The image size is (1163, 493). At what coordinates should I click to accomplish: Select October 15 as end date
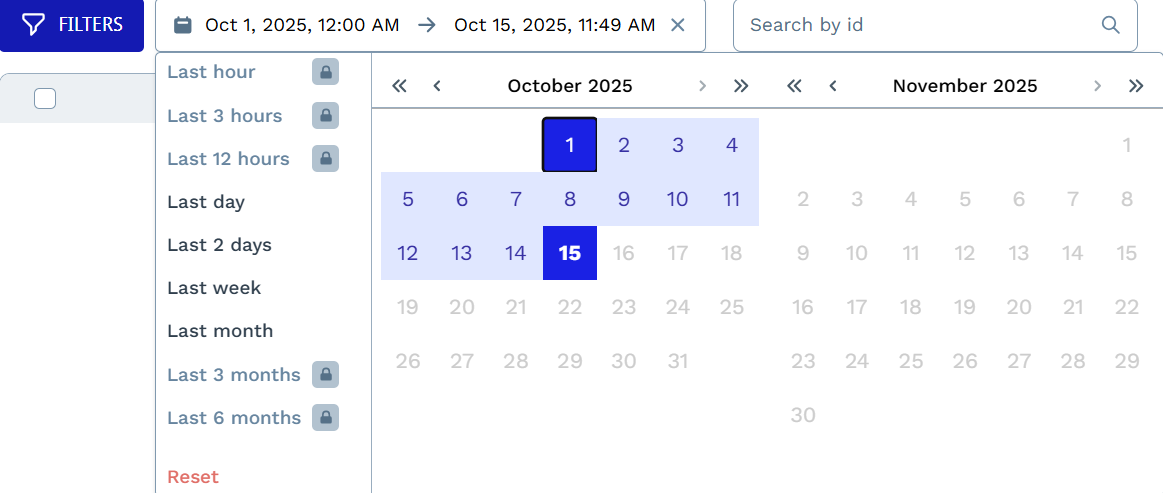(x=570, y=253)
